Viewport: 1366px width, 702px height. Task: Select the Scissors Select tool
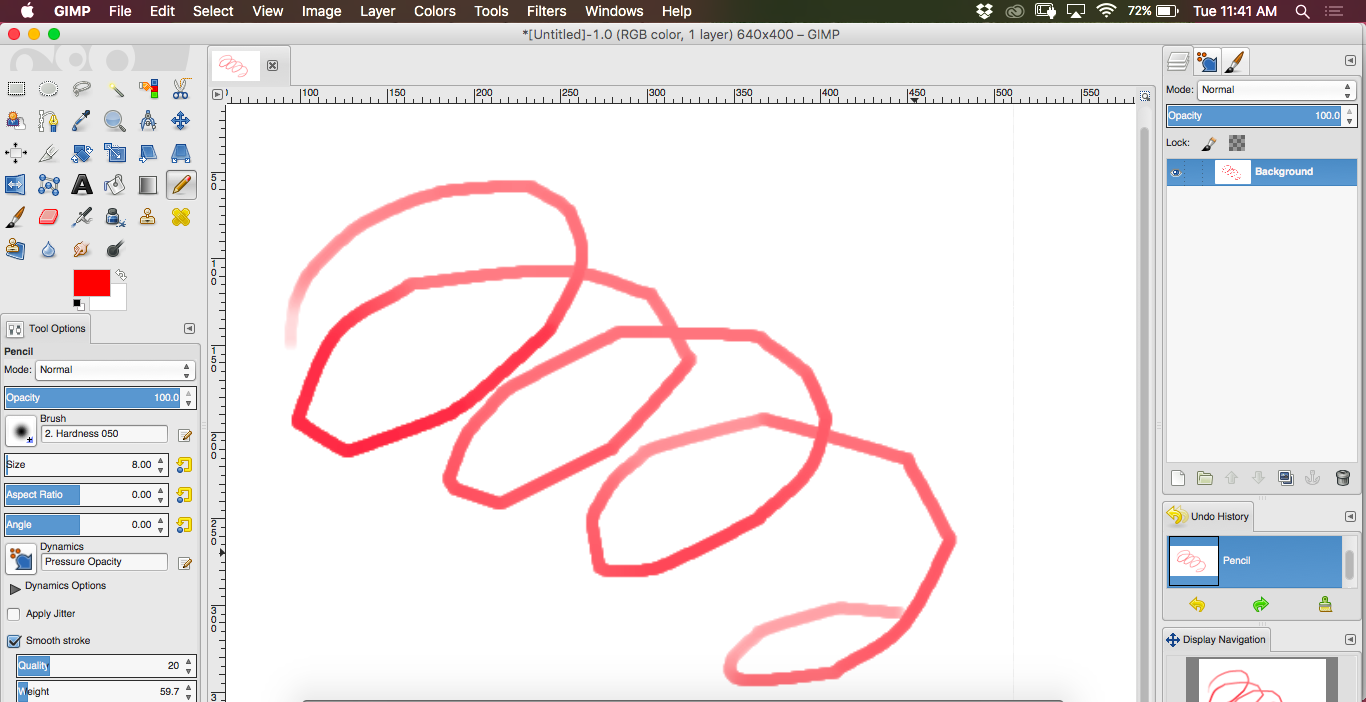pyautogui.click(x=181, y=89)
